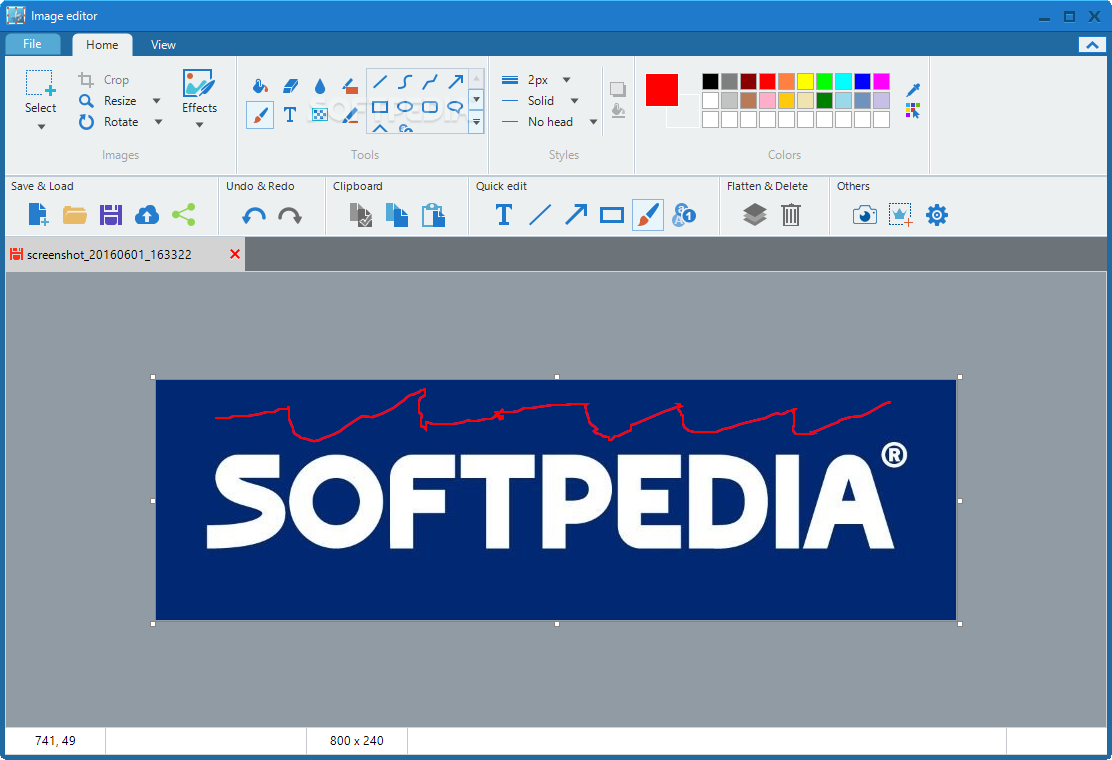The image size is (1112, 760).
Task: Switch to the View tab
Action: click(x=163, y=45)
